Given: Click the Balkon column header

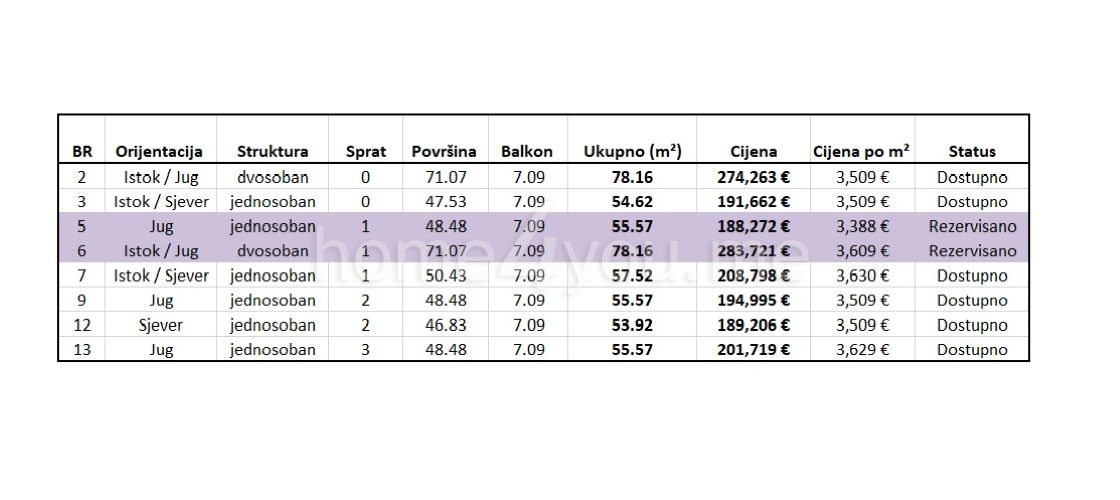Looking at the screenshot, I should [527, 152].
